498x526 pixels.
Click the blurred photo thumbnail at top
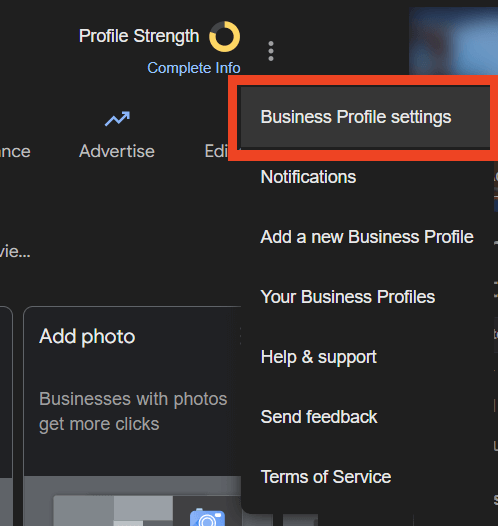(453, 41)
